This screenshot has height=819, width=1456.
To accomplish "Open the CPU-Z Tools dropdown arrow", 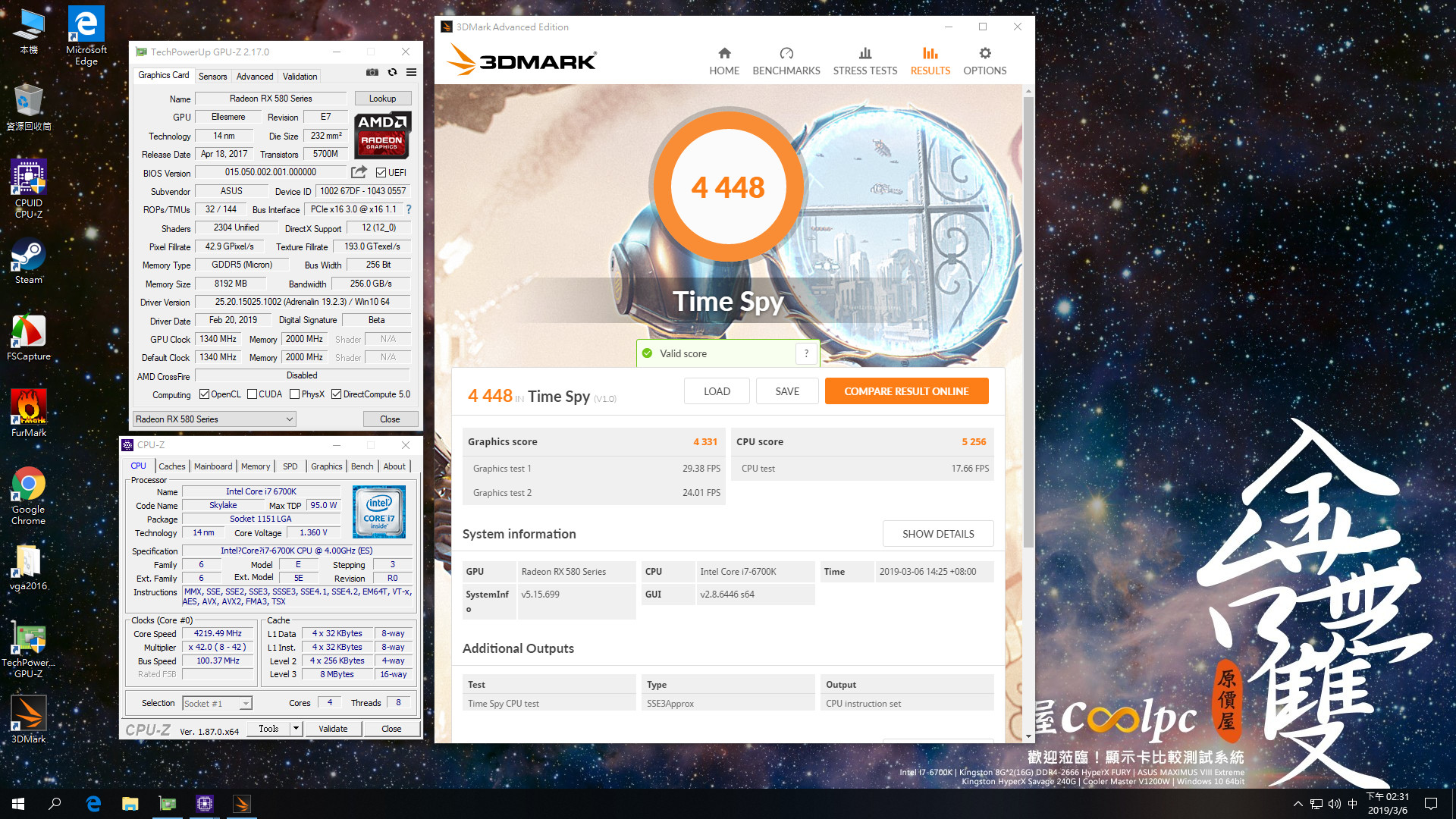I will click(x=296, y=729).
